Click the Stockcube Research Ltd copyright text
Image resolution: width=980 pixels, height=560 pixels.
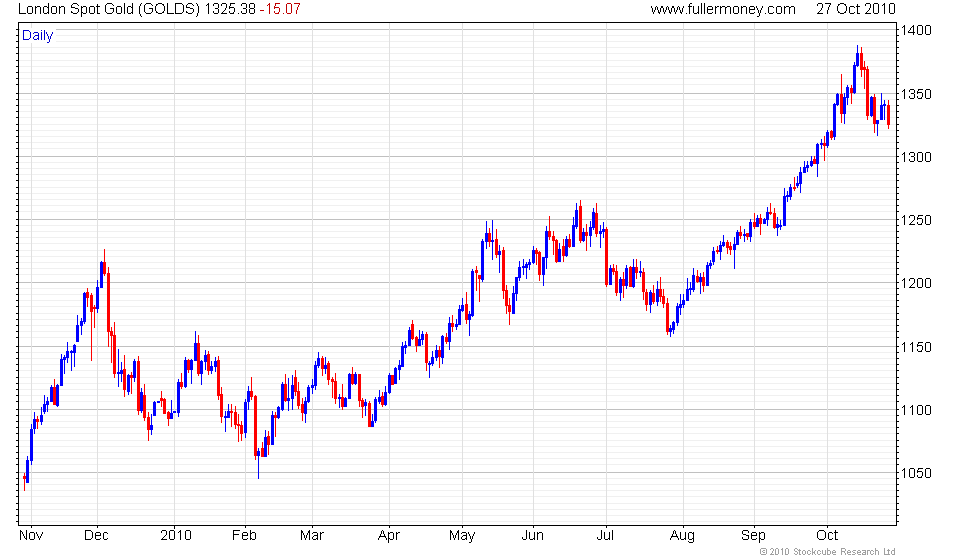pyautogui.click(x=827, y=552)
